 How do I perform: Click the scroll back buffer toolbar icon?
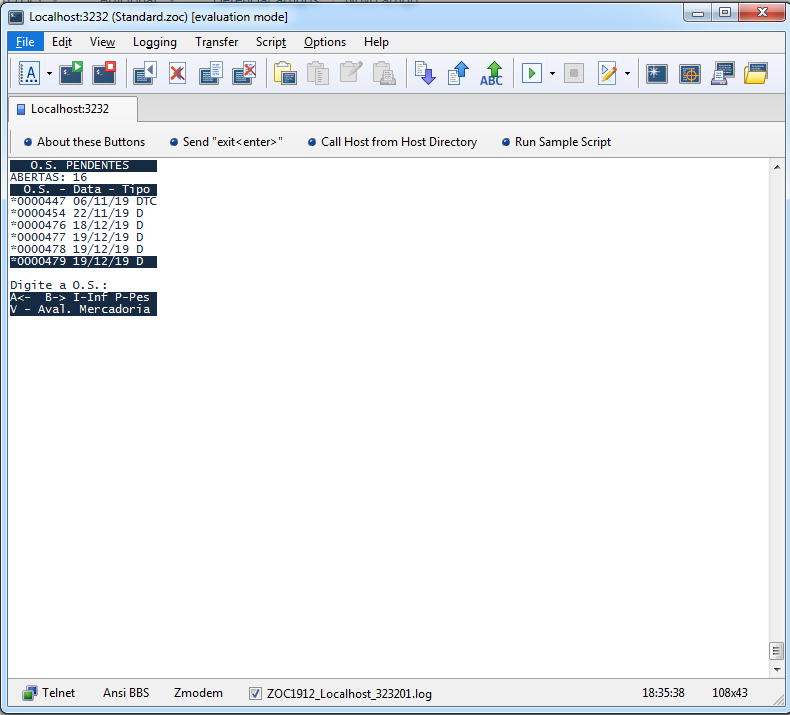coord(145,74)
